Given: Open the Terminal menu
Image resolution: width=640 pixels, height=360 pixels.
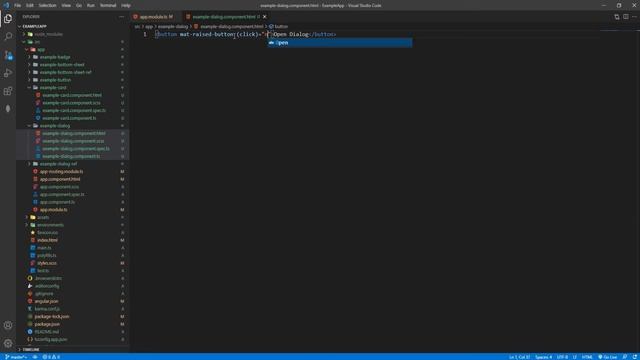Looking at the screenshot, I should tap(108, 5).
